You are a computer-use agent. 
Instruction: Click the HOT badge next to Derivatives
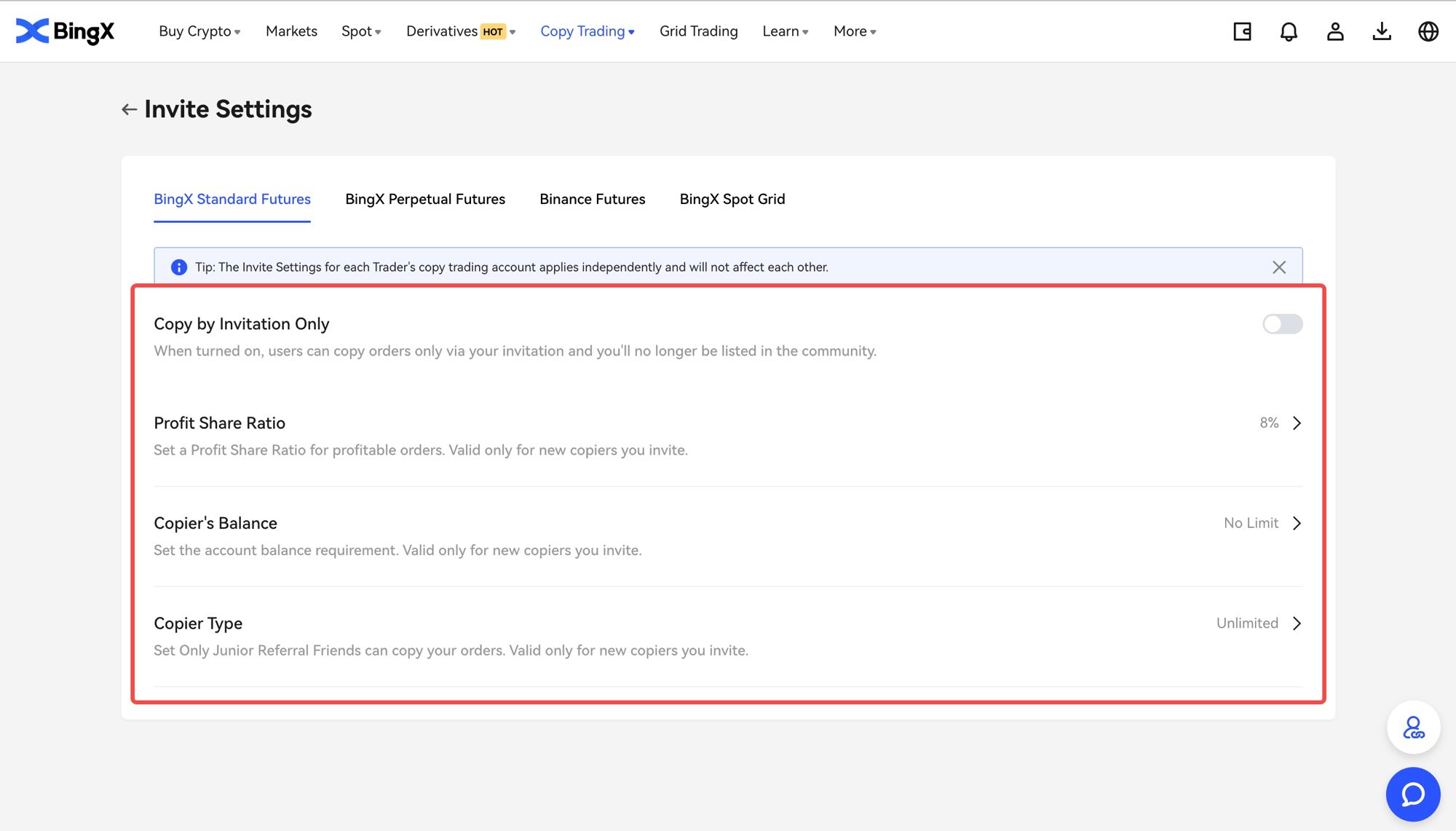pos(493,32)
